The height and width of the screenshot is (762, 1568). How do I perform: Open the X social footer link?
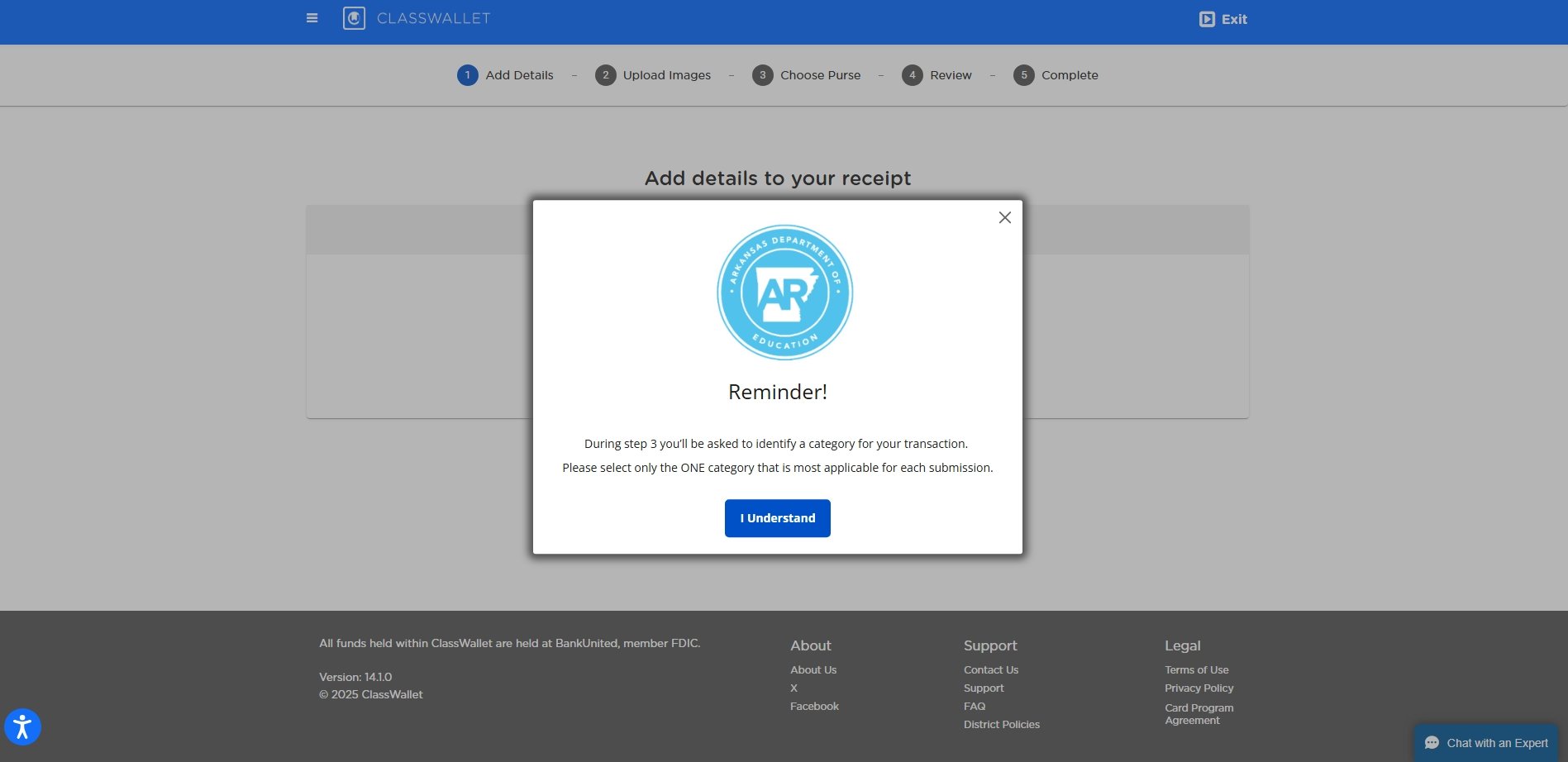(794, 688)
